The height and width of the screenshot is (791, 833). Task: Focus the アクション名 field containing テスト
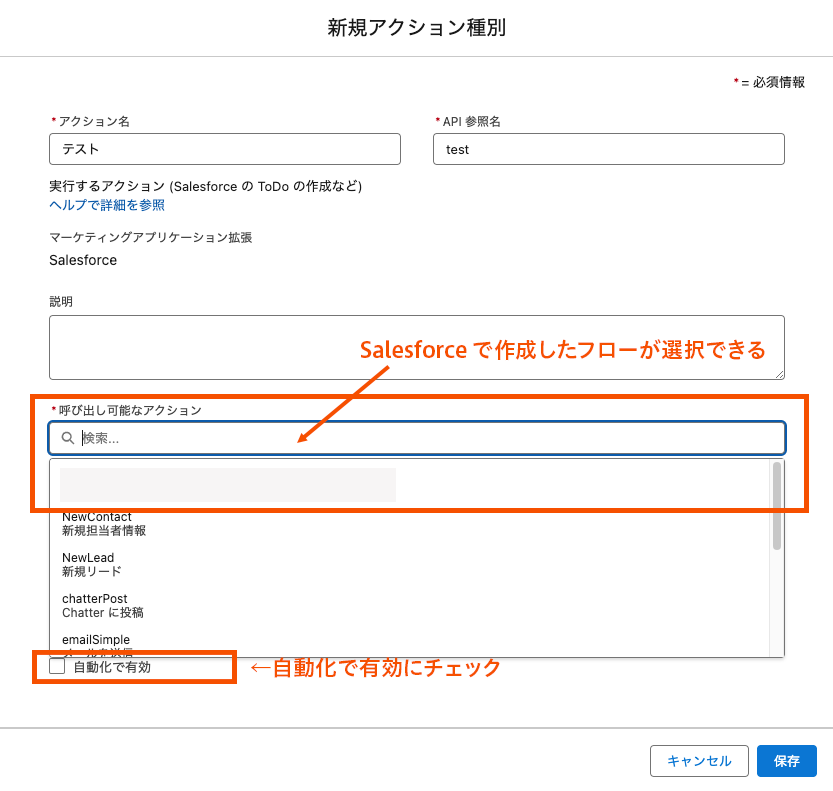[225, 149]
